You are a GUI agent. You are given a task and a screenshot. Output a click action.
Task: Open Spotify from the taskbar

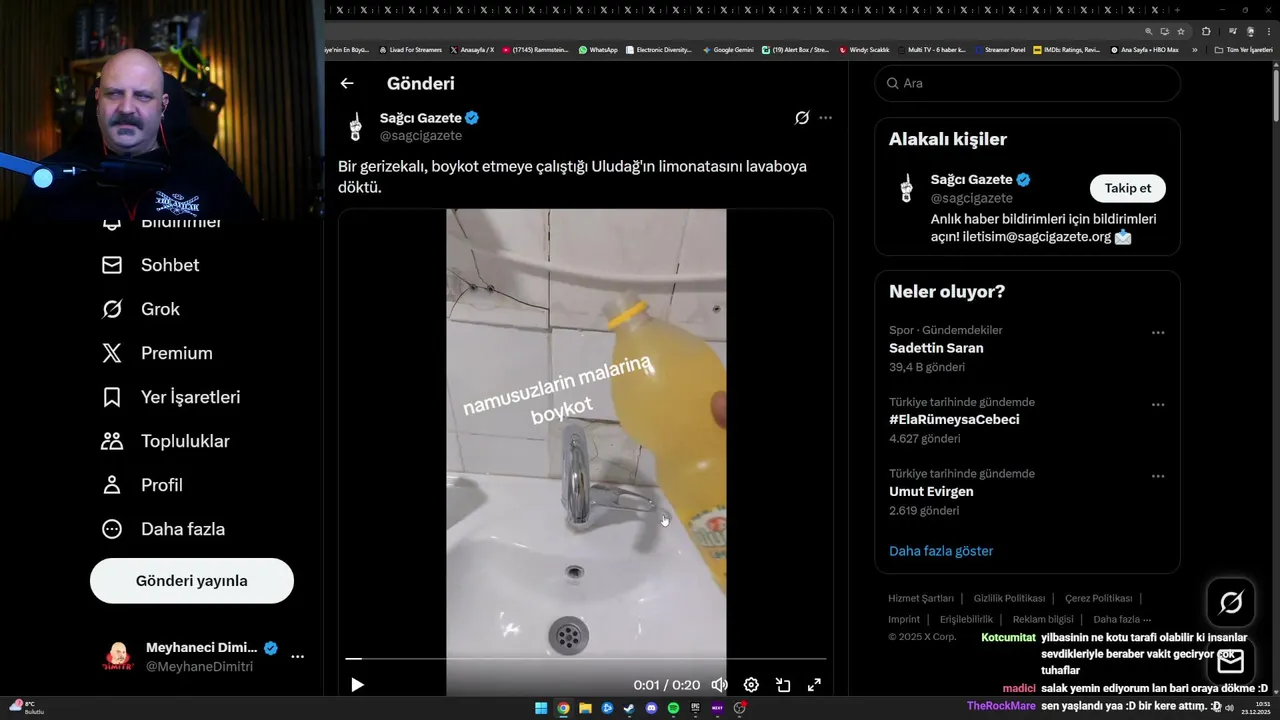point(673,708)
